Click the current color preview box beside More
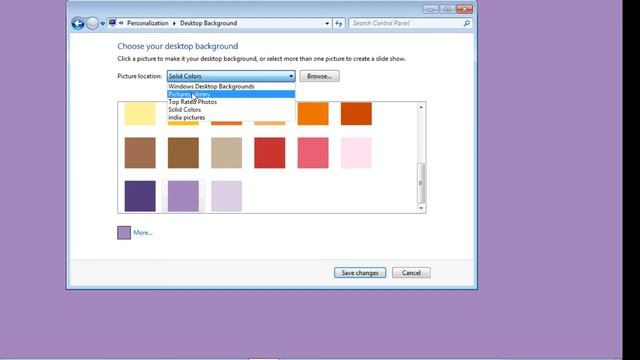 [124, 233]
